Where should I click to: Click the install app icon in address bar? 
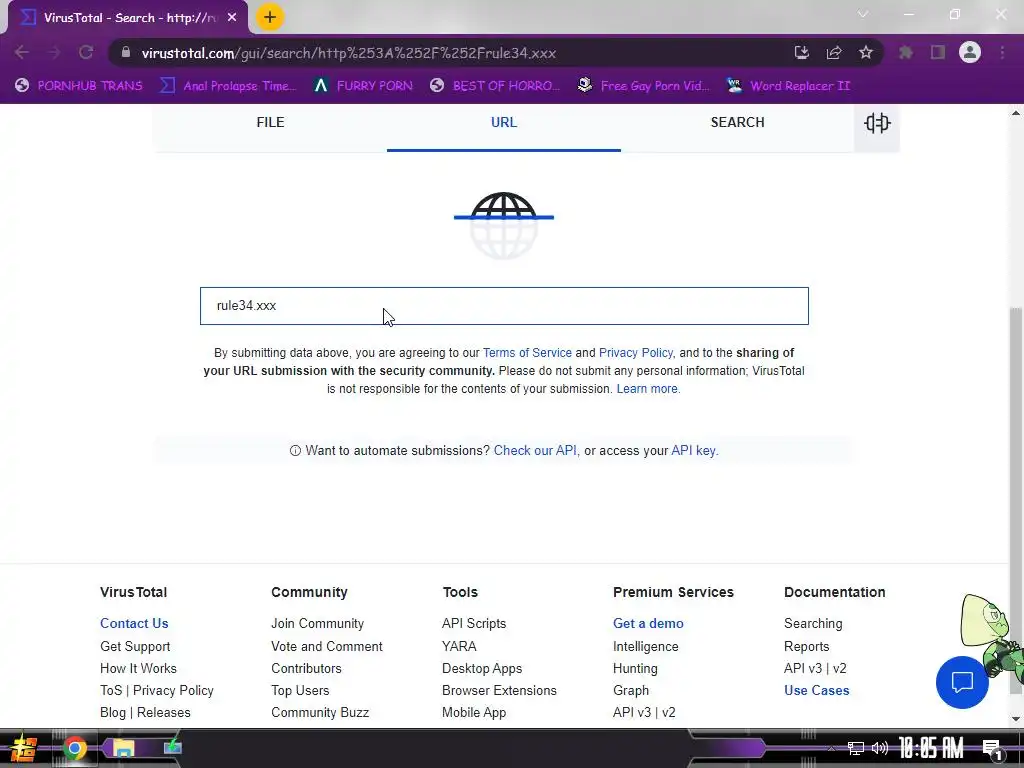pyautogui.click(x=801, y=53)
